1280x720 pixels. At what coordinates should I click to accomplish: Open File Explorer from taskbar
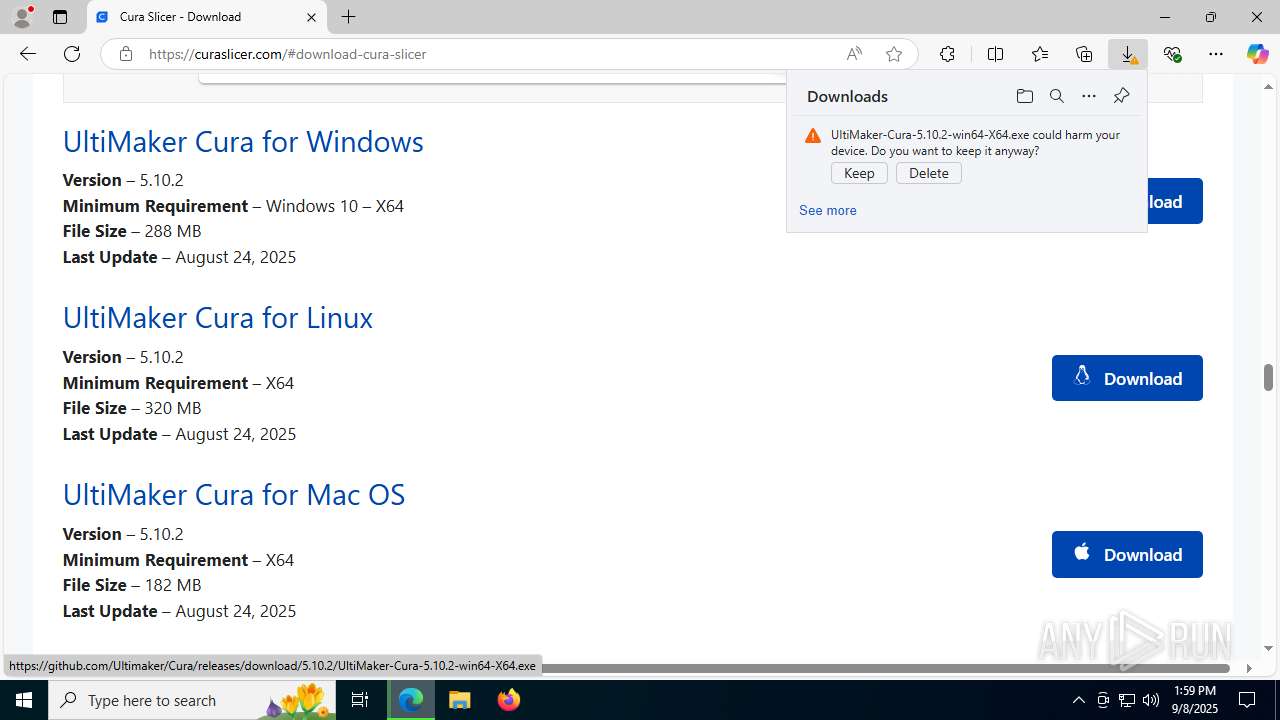(459, 700)
